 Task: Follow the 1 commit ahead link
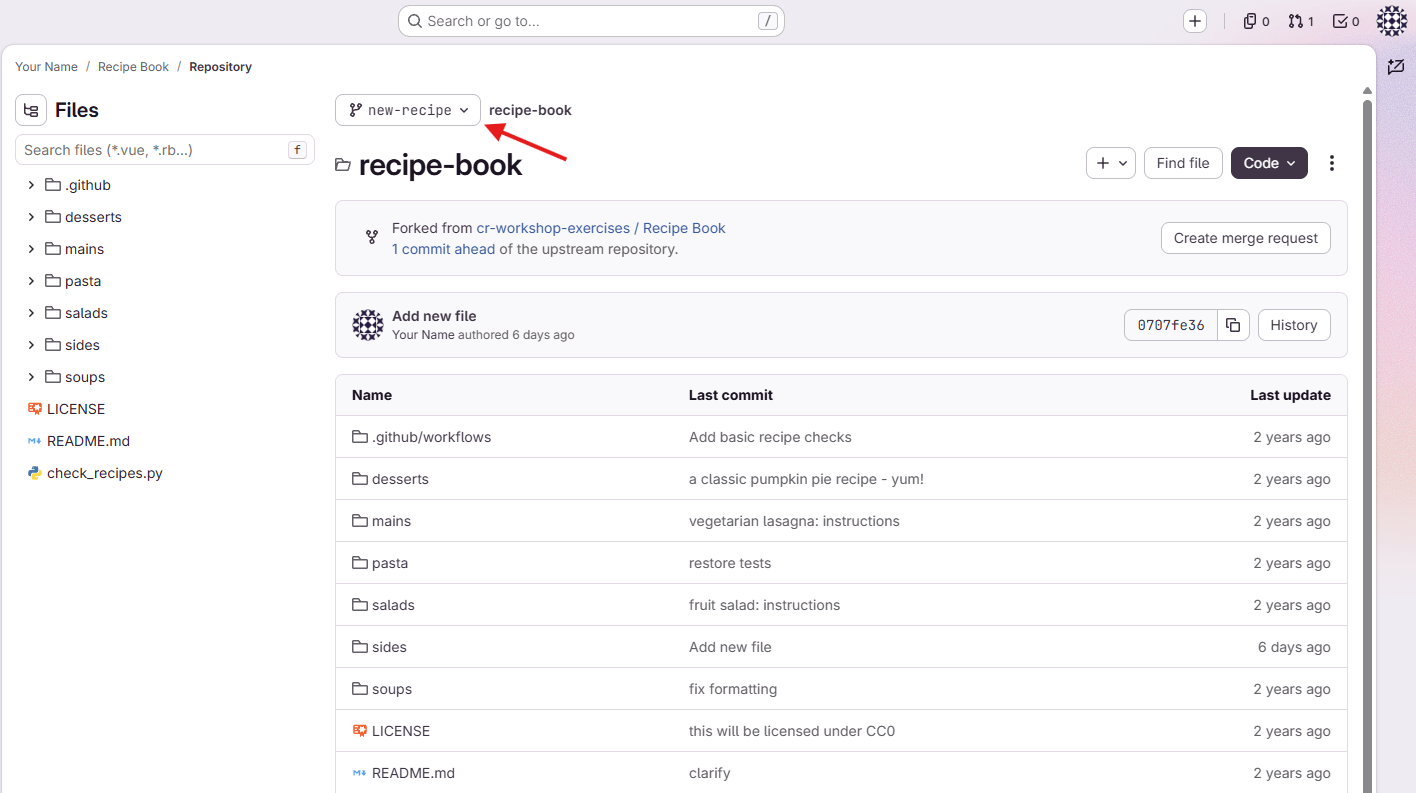pos(443,249)
